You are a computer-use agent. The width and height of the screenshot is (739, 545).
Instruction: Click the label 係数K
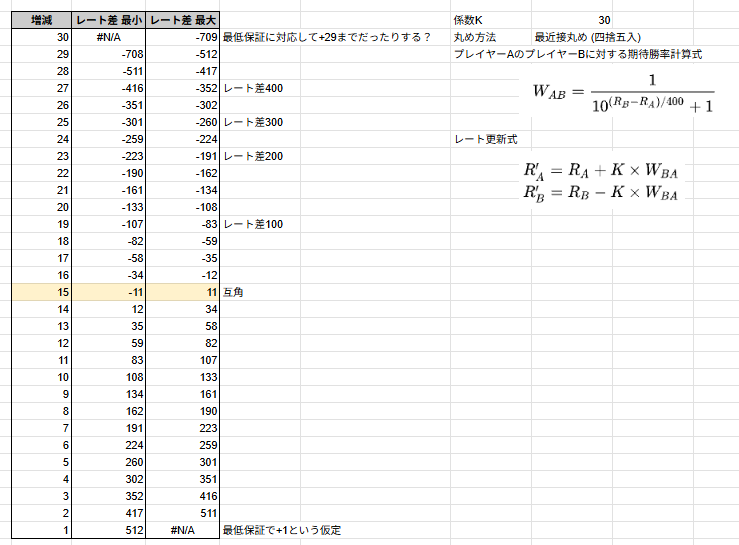pyautogui.click(x=468, y=20)
